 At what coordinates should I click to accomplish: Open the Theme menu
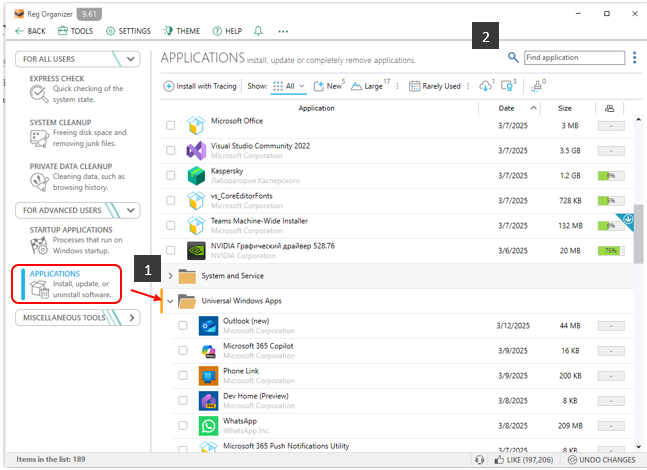tap(181, 31)
